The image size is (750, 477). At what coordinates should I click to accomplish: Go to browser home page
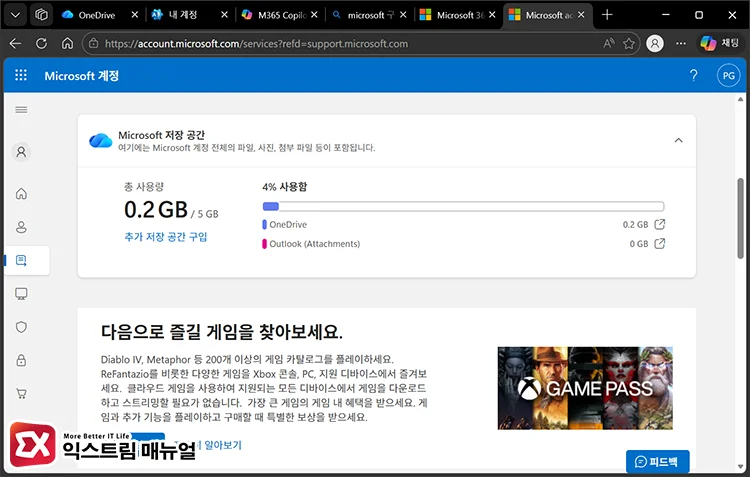67,44
